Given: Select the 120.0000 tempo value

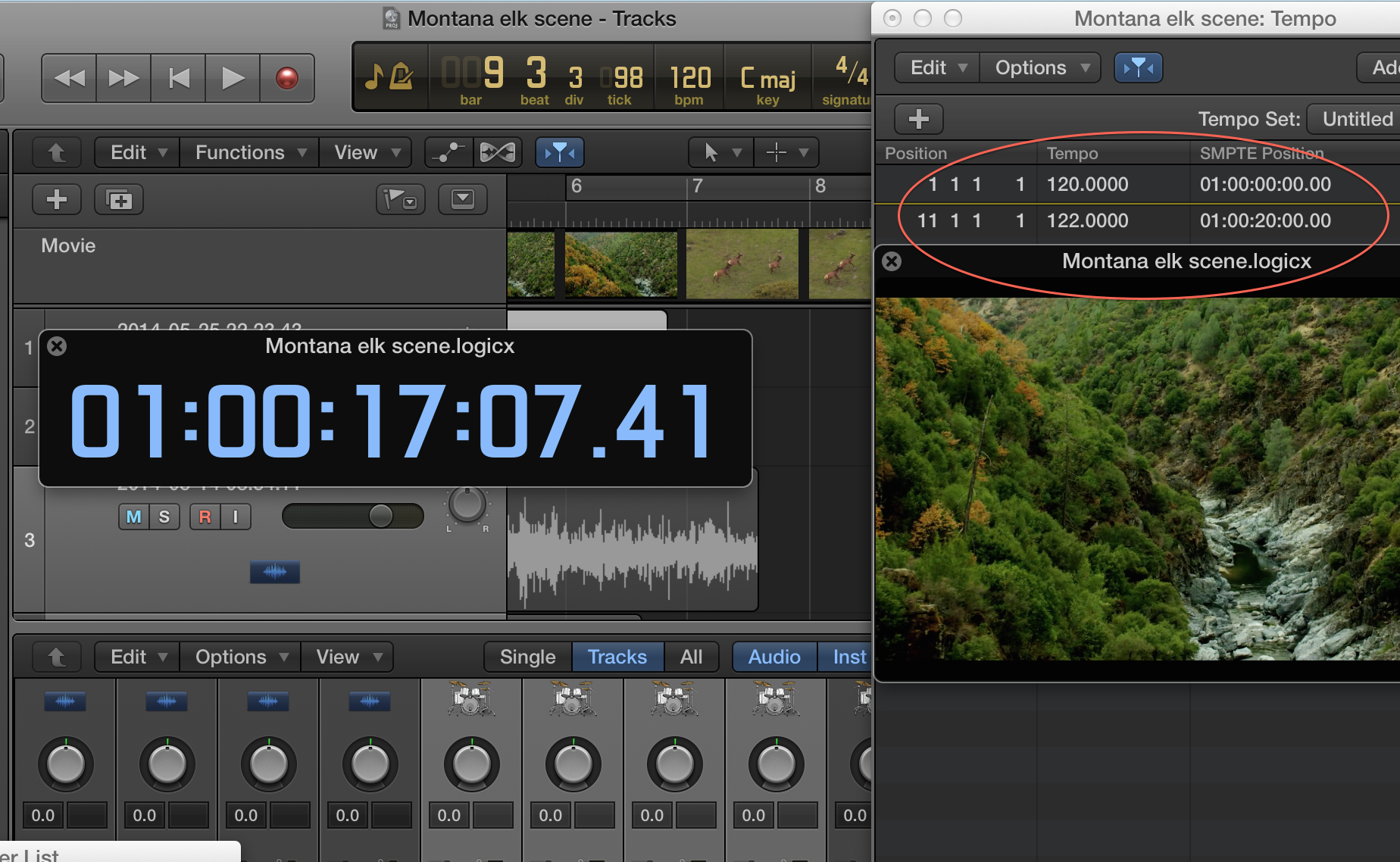Looking at the screenshot, I should [x=1087, y=184].
